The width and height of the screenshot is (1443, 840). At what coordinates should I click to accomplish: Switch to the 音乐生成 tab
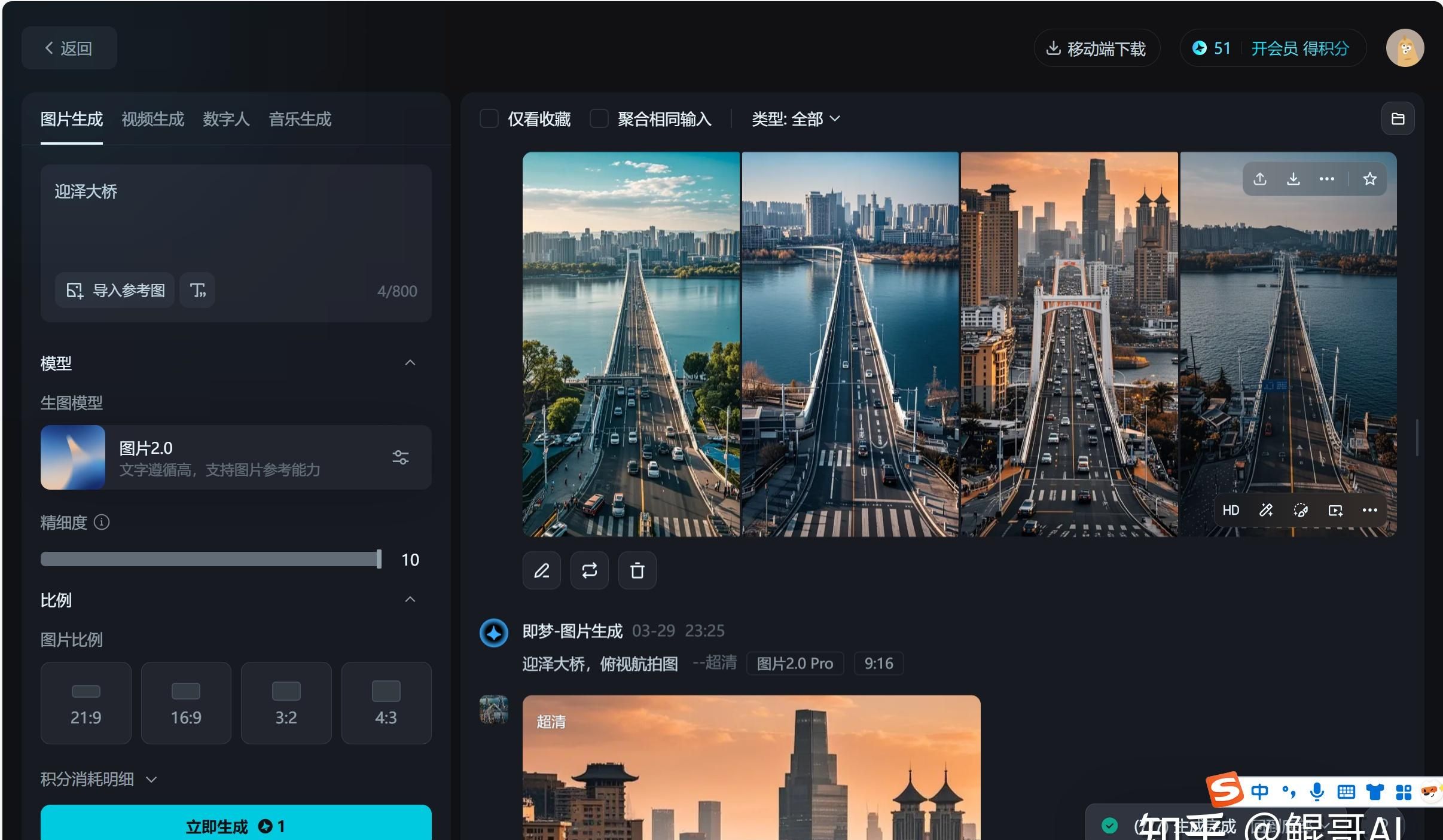click(x=300, y=119)
